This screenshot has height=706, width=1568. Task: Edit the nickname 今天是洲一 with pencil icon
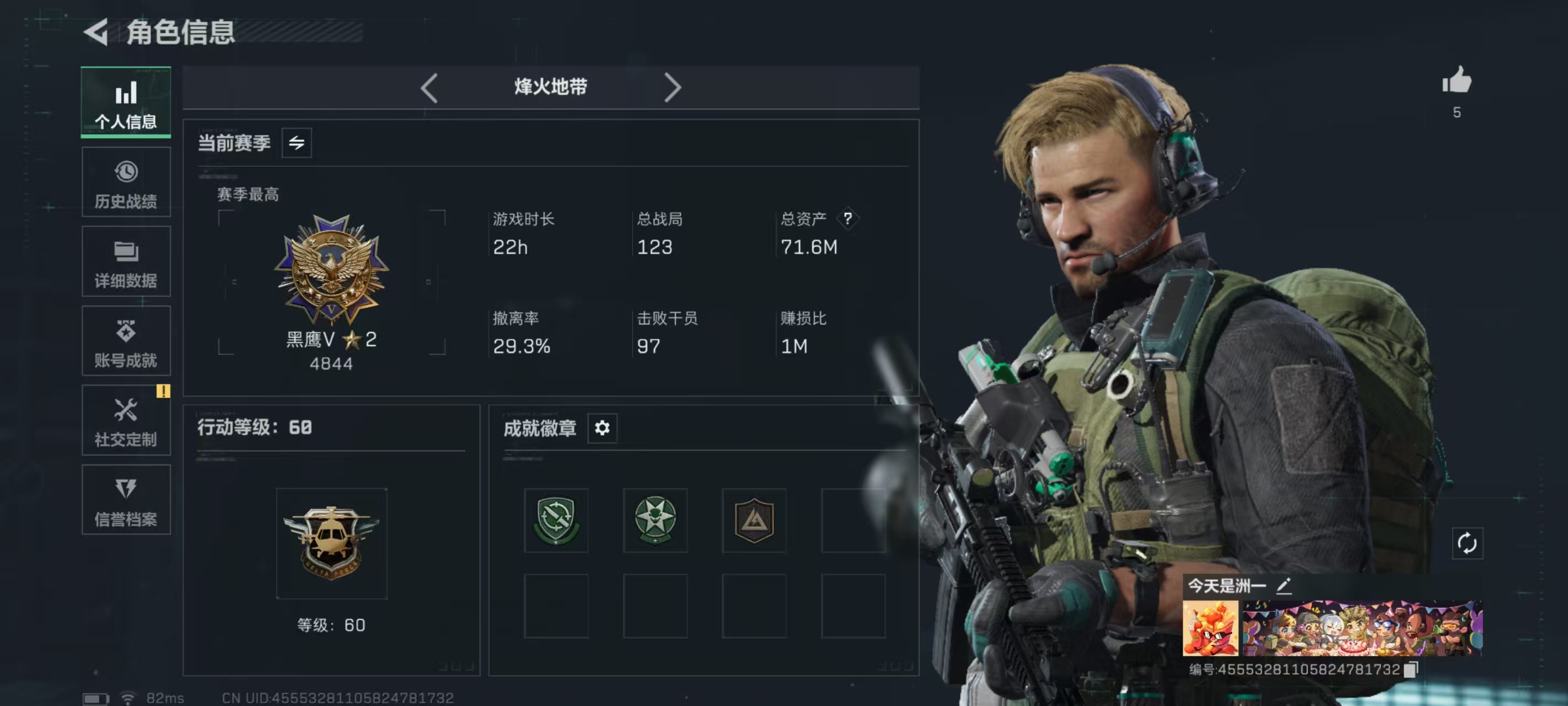(1284, 585)
